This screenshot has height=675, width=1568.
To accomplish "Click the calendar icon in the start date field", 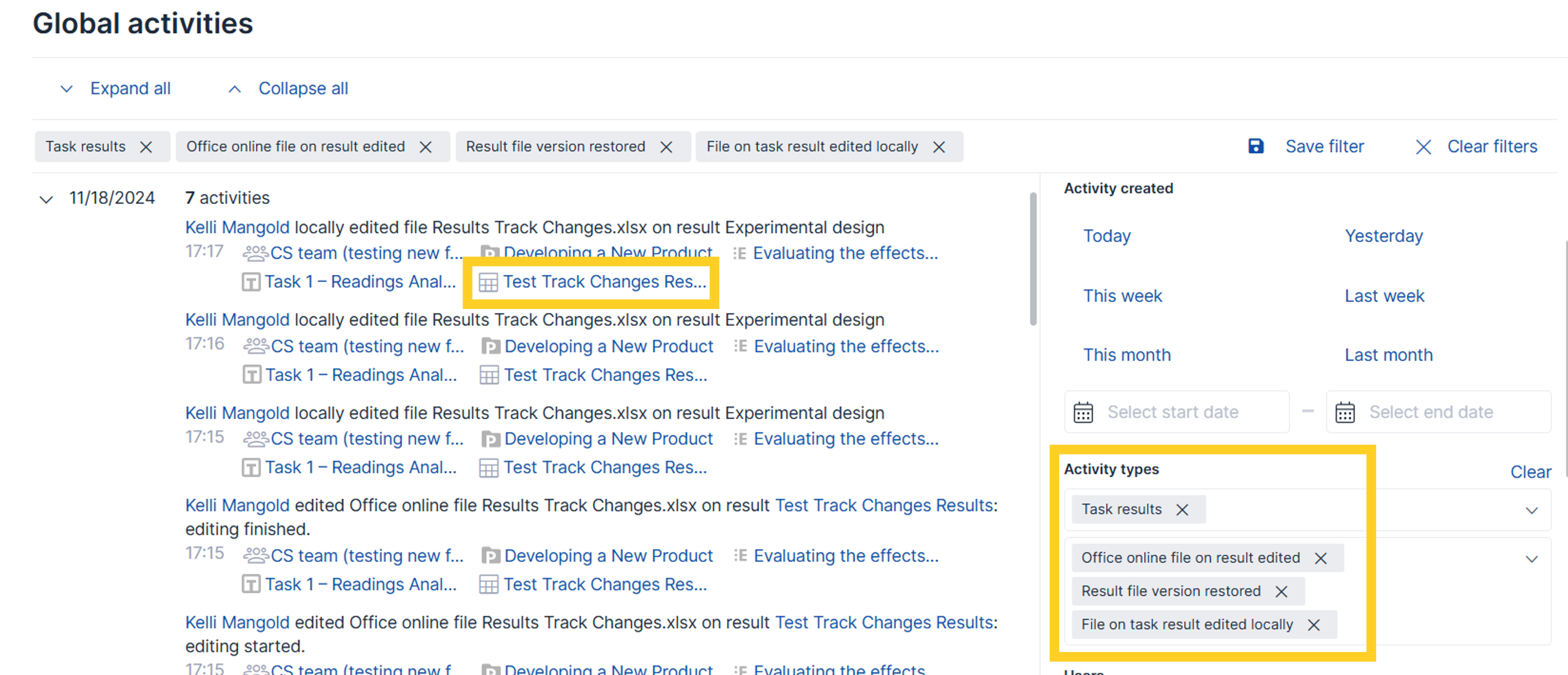I will pos(1083,412).
